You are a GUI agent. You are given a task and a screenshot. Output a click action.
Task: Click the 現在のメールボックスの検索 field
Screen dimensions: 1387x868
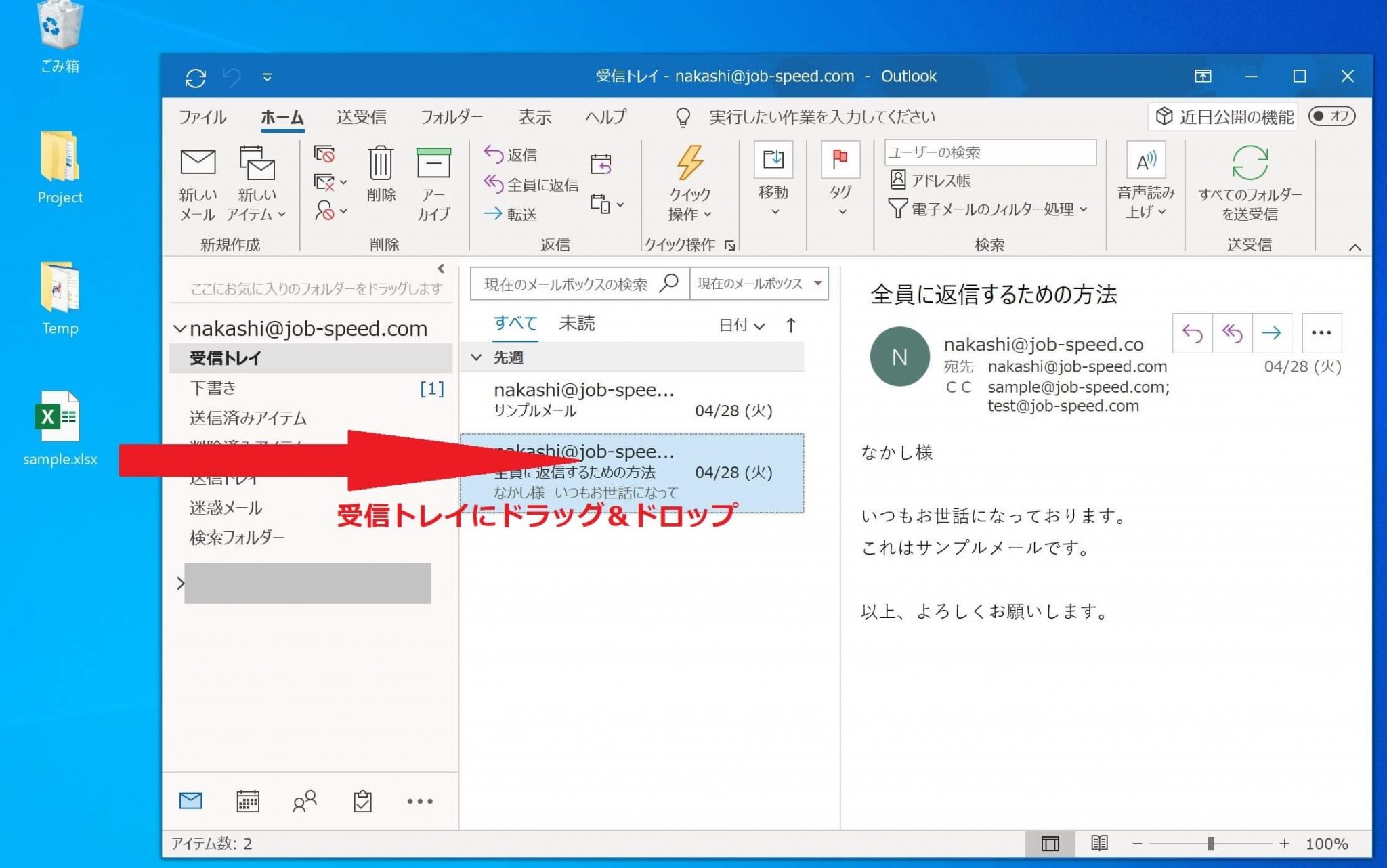click(580, 284)
